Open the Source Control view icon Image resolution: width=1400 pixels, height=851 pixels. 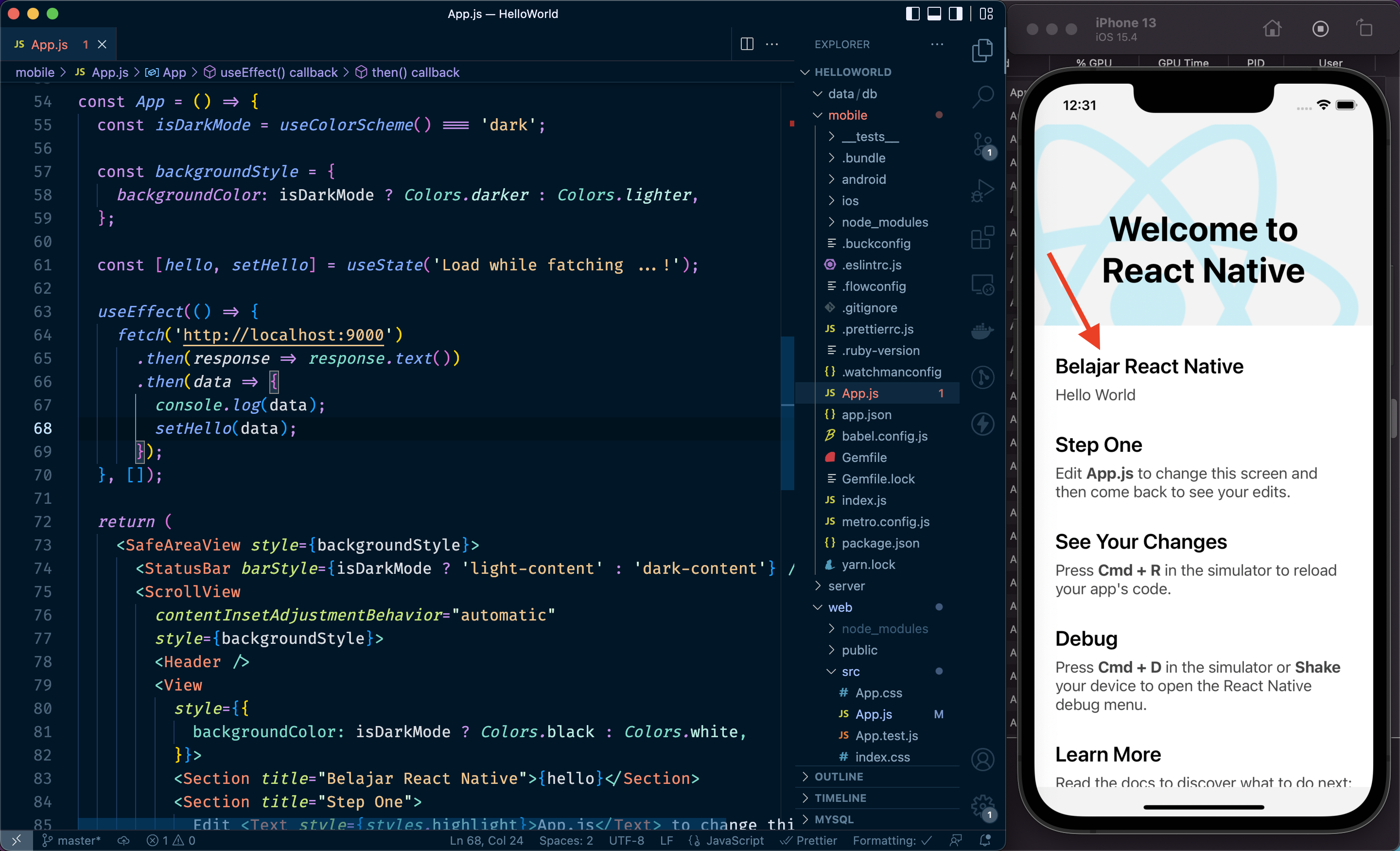[982, 144]
